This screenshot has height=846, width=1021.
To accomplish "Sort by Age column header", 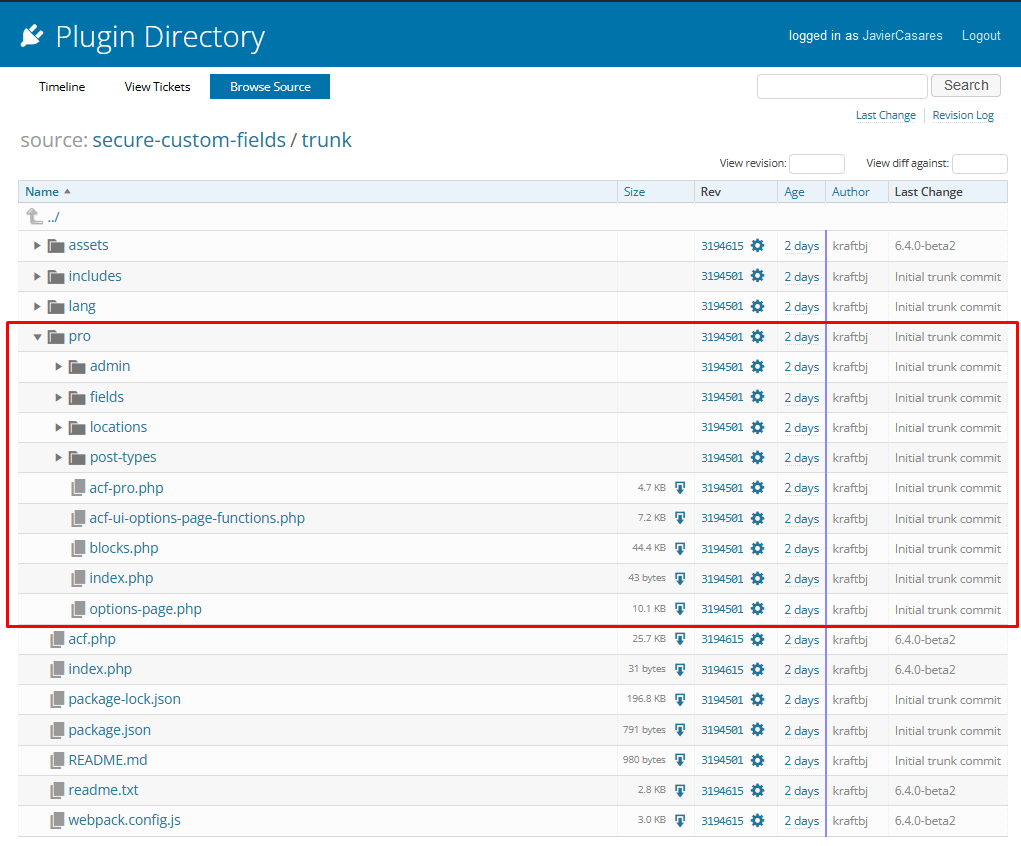I will 794,191.
